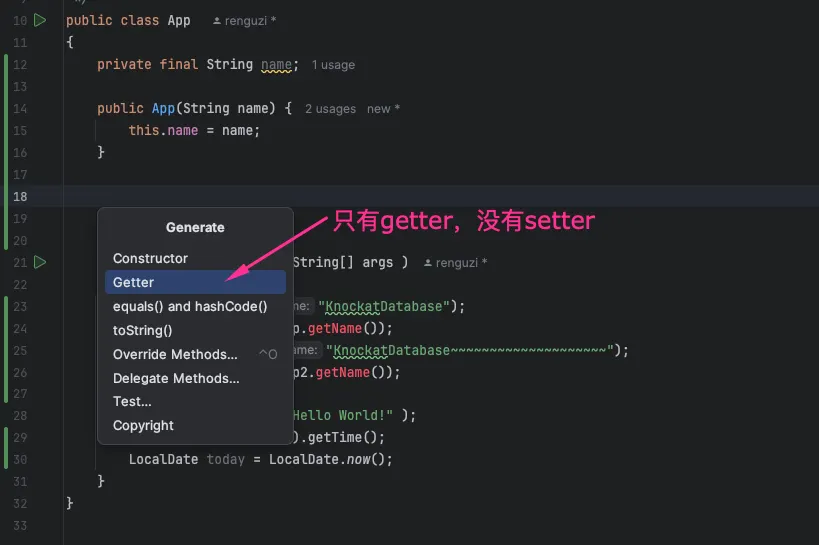Viewport: 819px width, 545px height.
Task: Open the '1 usage' hint for name field
Action: (333, 65)
